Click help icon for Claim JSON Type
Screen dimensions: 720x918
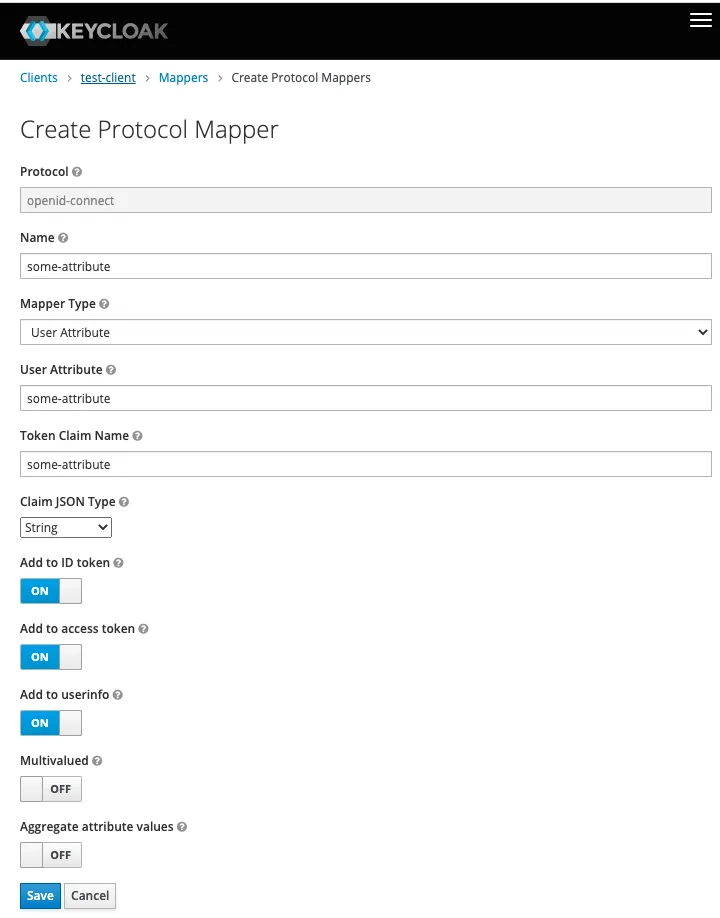tap(124, 502)
